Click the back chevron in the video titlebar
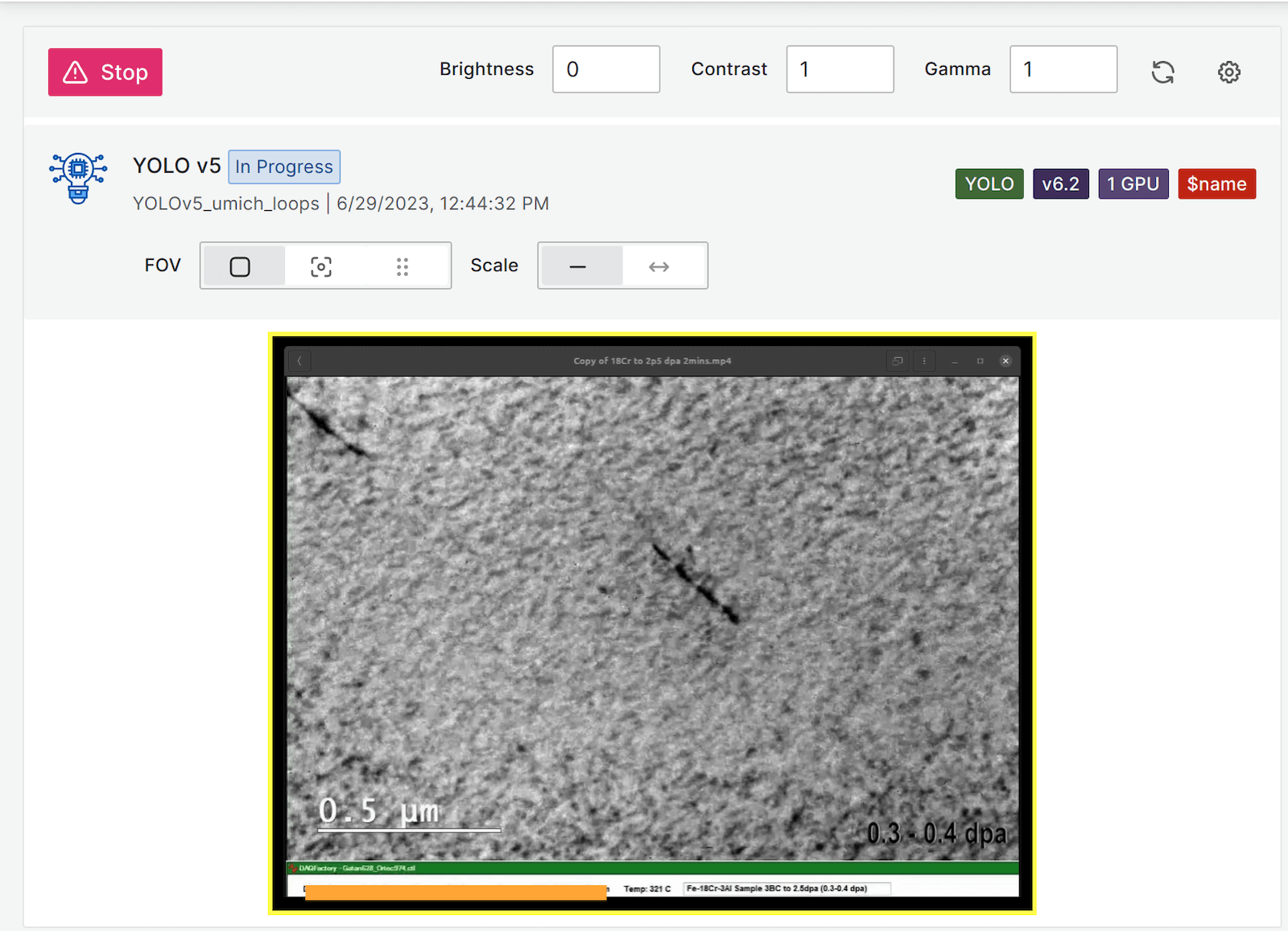The width and height of the screenshot is (1288, 931). click(299, 361)
